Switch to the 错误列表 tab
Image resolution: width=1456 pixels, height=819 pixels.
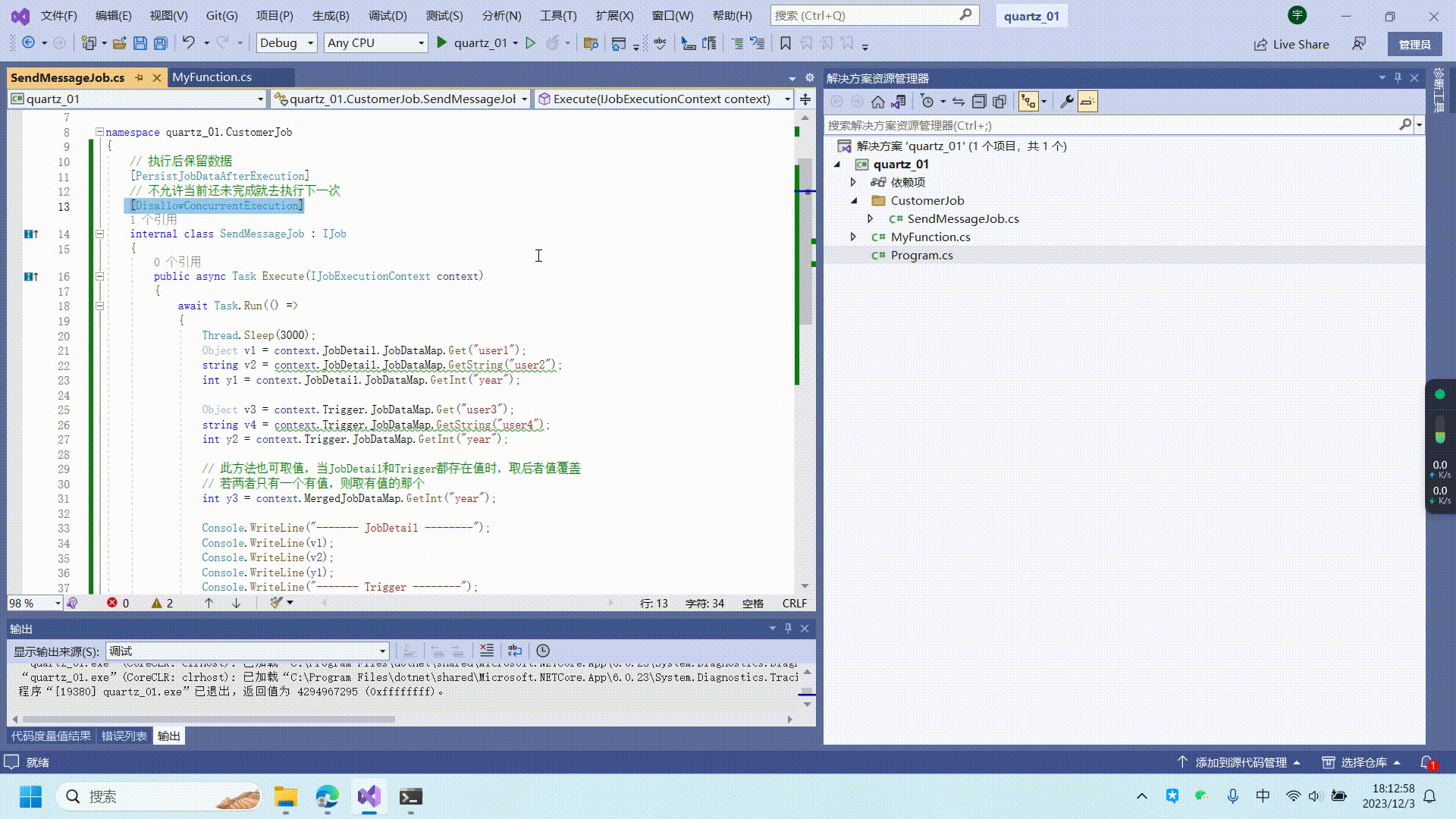(x=124, y=736)
